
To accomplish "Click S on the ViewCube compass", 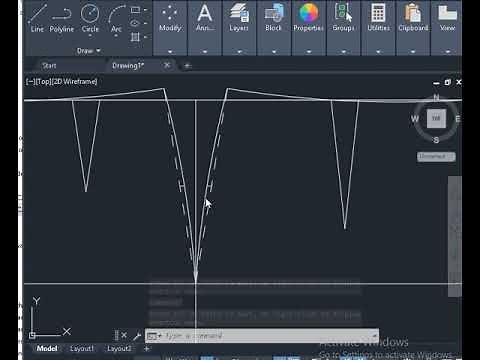I will [x=436, y=140].
